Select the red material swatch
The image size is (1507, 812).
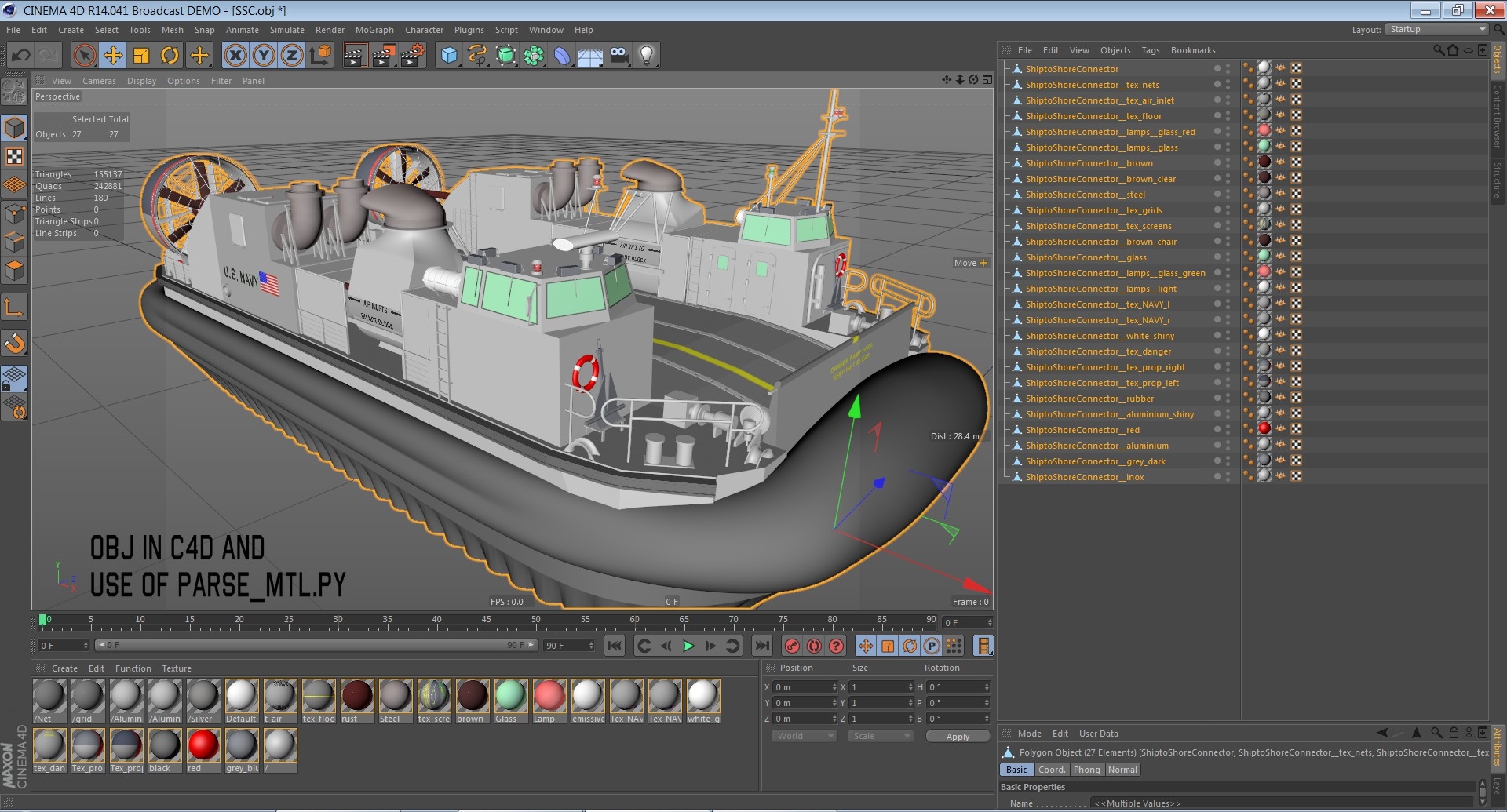point(203,745)
